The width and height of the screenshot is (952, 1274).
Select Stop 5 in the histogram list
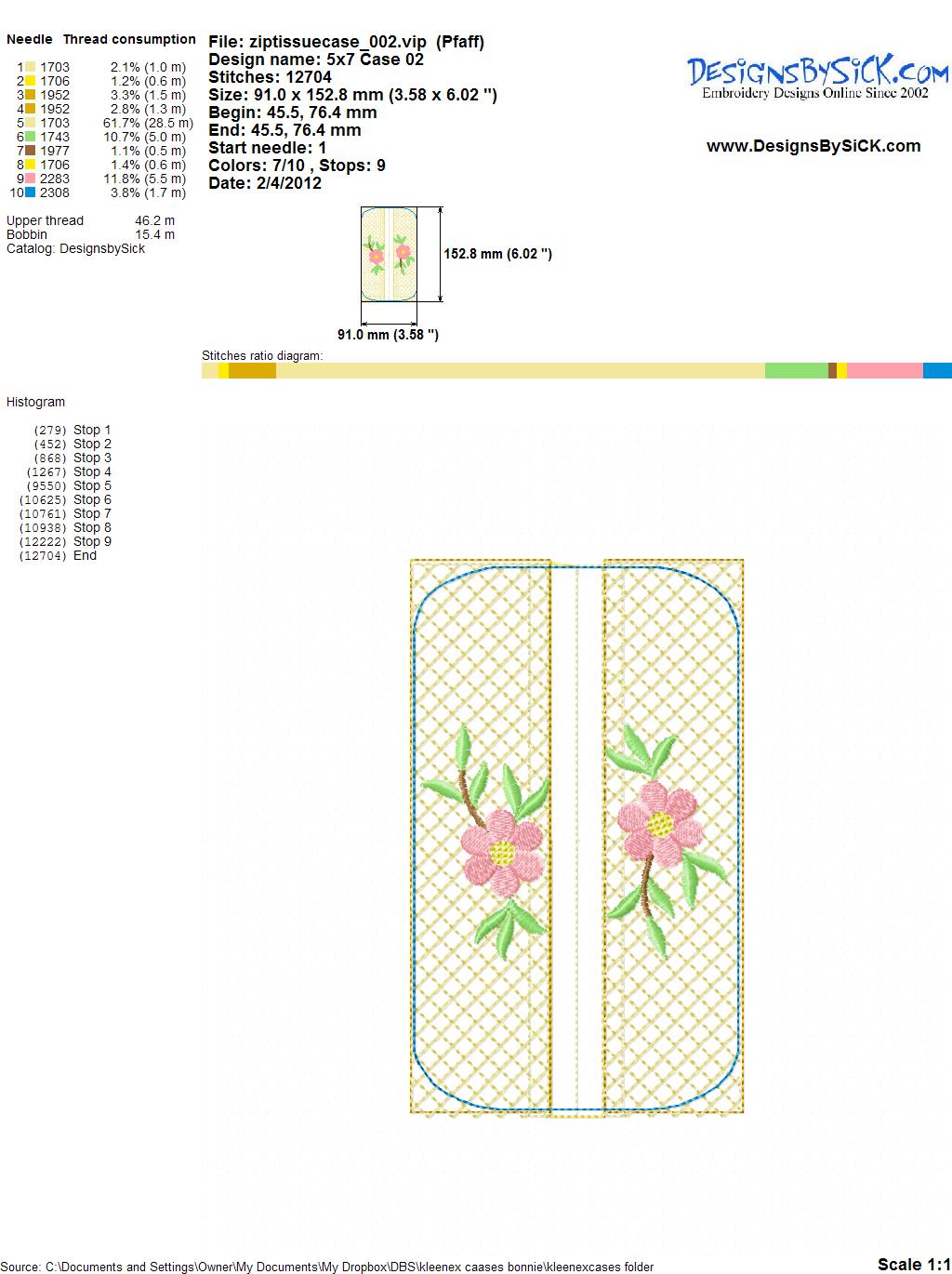(x=91, y=486)
